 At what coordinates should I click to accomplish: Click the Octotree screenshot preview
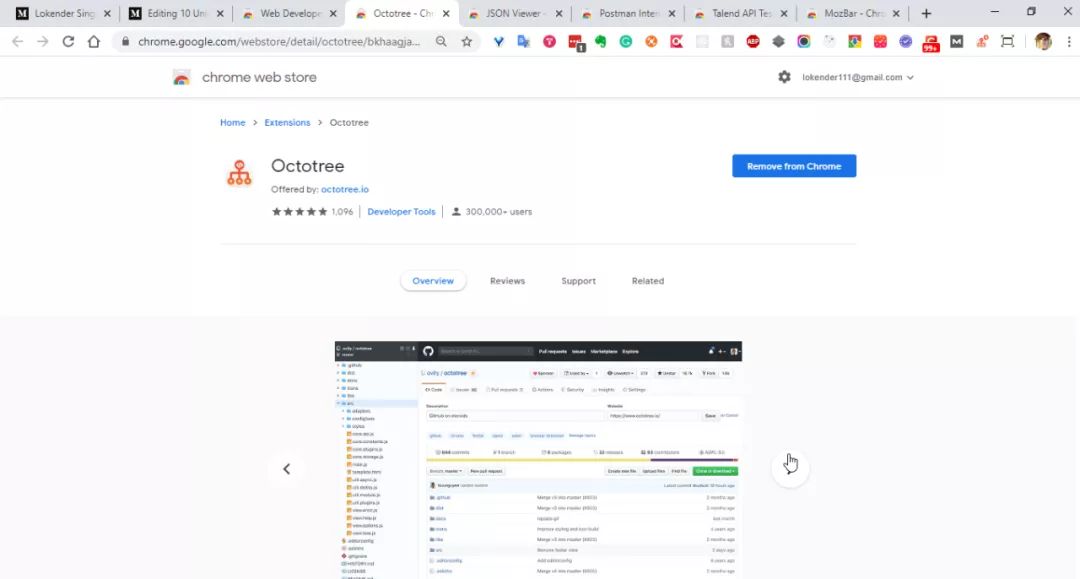point(538,460)
